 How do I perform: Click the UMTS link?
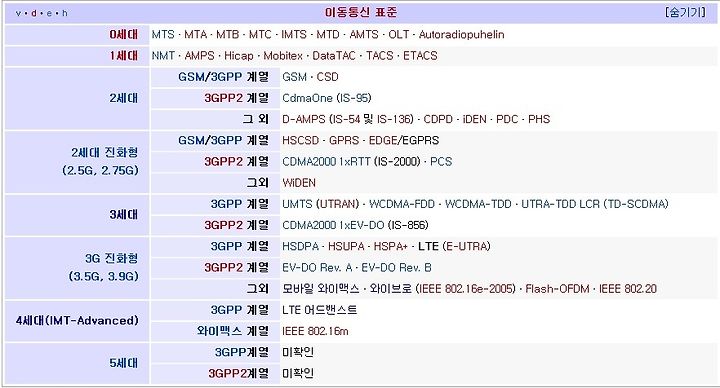point(298,204)
